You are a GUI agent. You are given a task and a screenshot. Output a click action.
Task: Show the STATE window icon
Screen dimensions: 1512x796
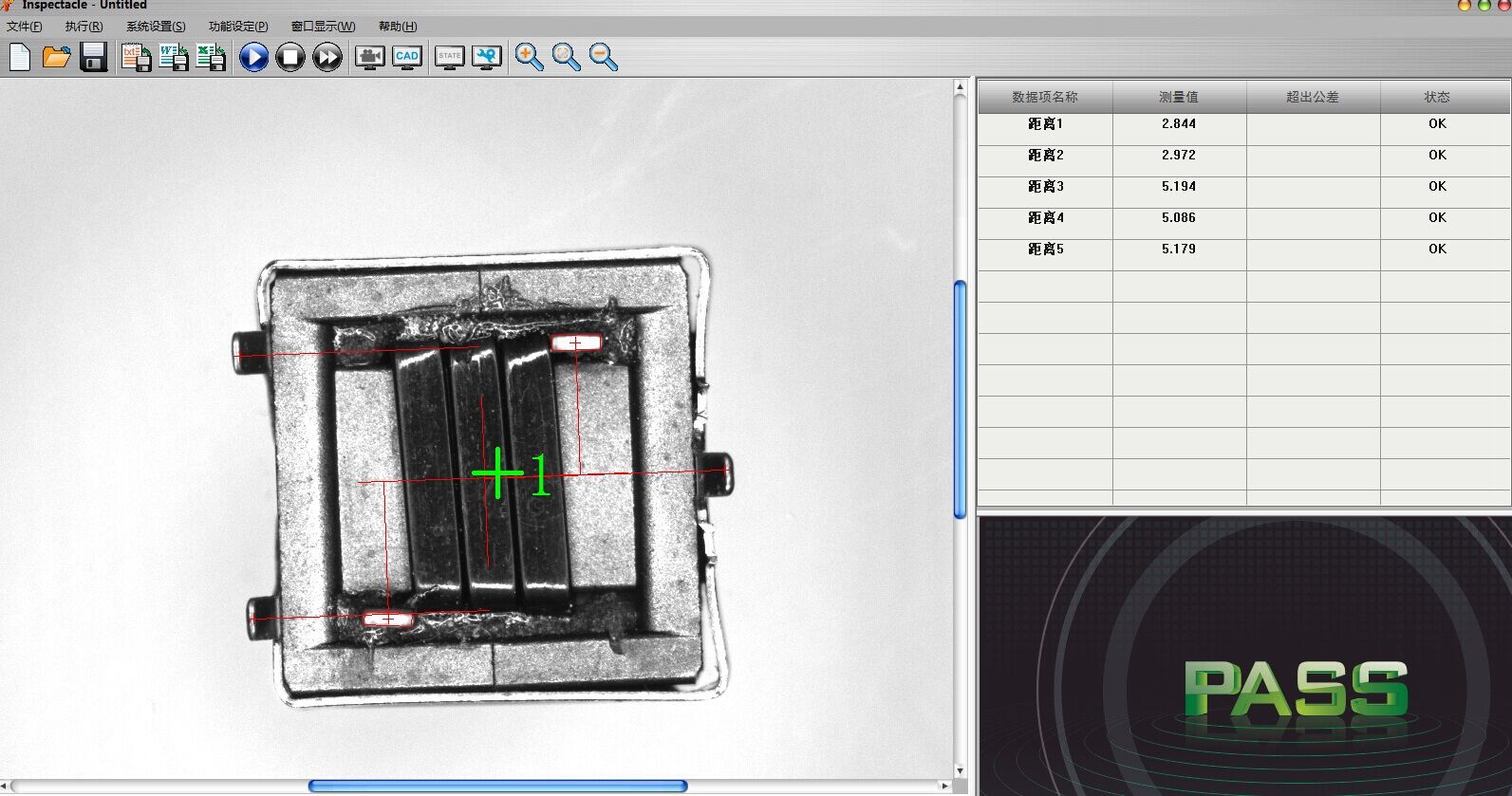(450, 57)
